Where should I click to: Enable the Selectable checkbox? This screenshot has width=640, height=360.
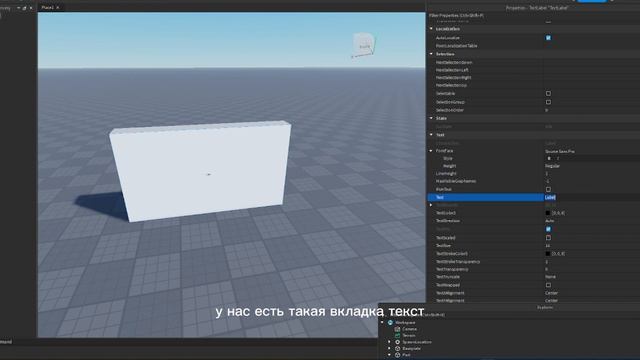(x=548, y=93)
